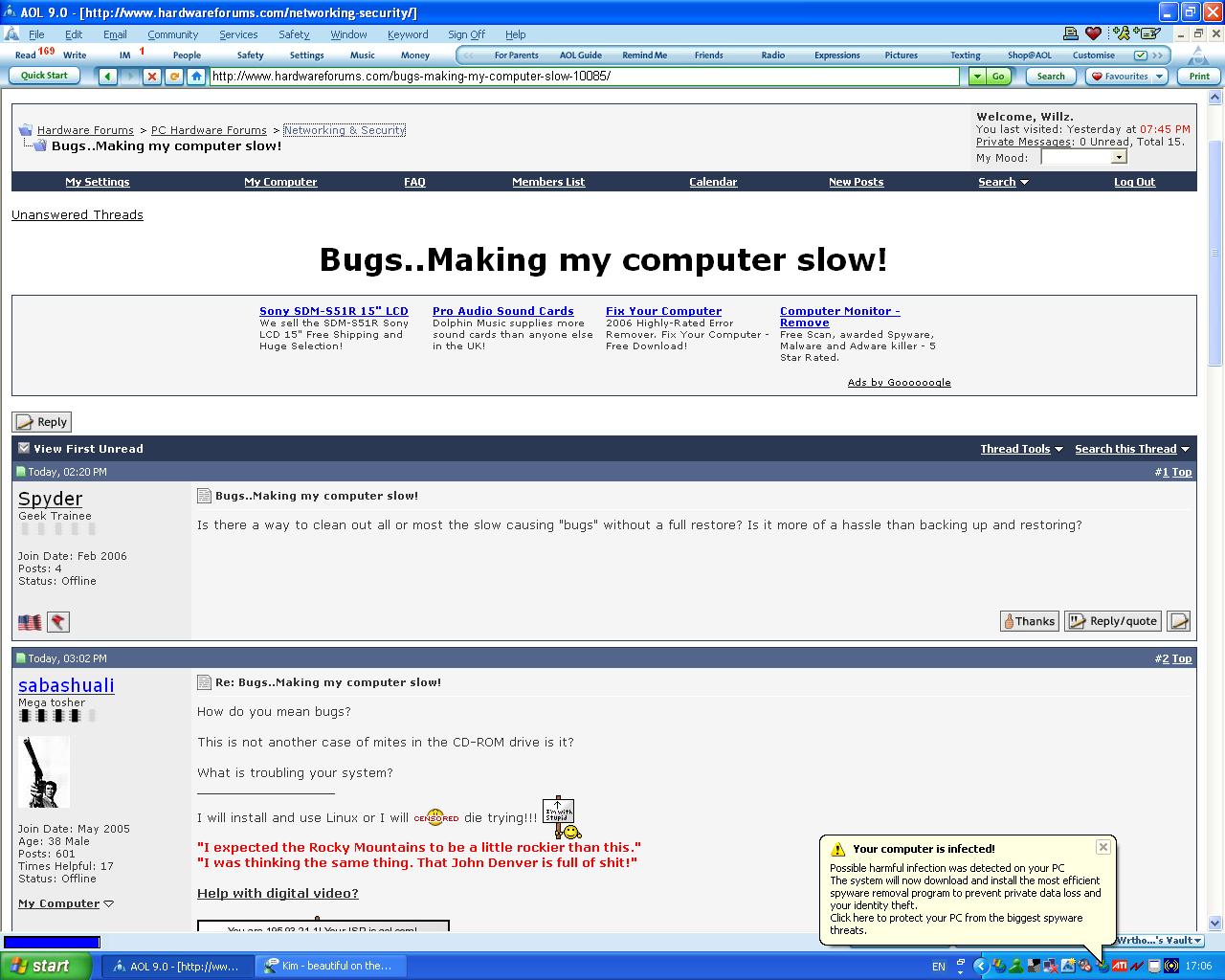Open the Sign Off menu

coord(466,34)
